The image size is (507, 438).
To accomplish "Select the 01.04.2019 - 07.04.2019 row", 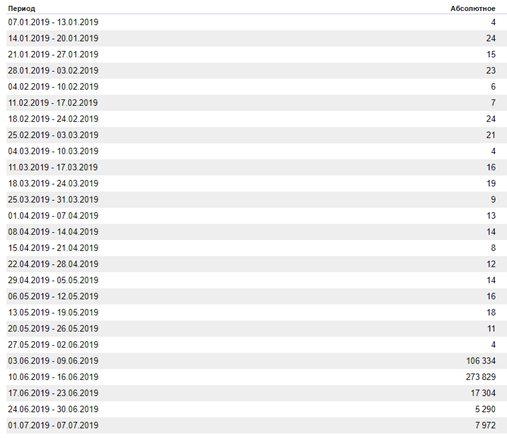I will (253, 216).
